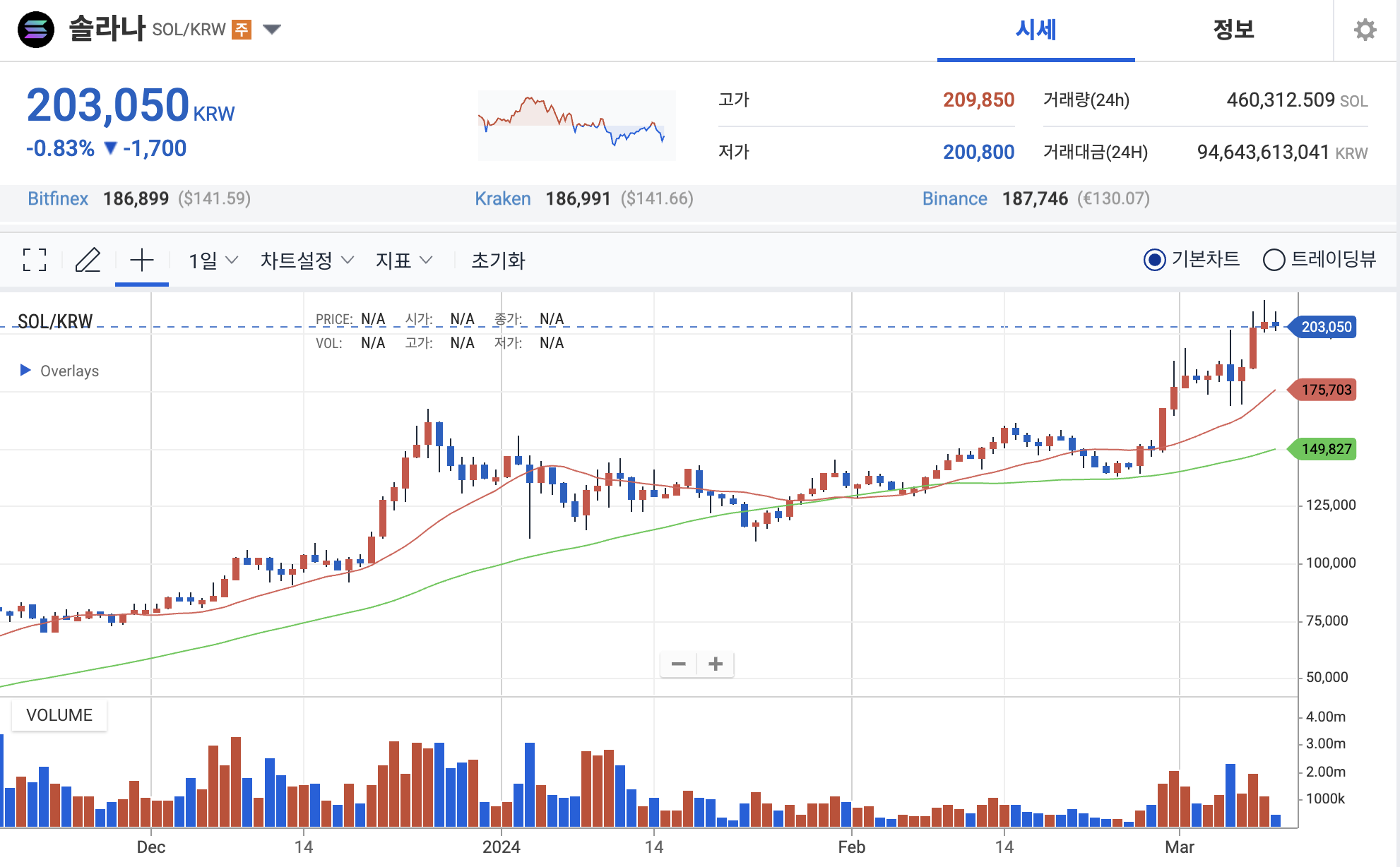This screenshot has width=1400, height=867.
Task: Switch to the 시세 tab
Action: (1036, 30)
